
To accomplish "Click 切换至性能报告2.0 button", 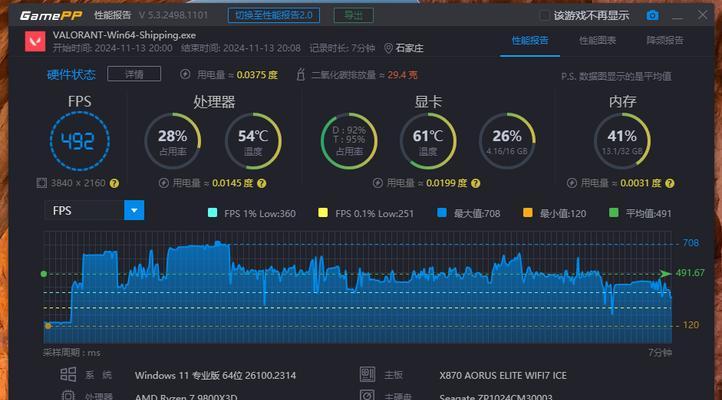I will 274,15.
